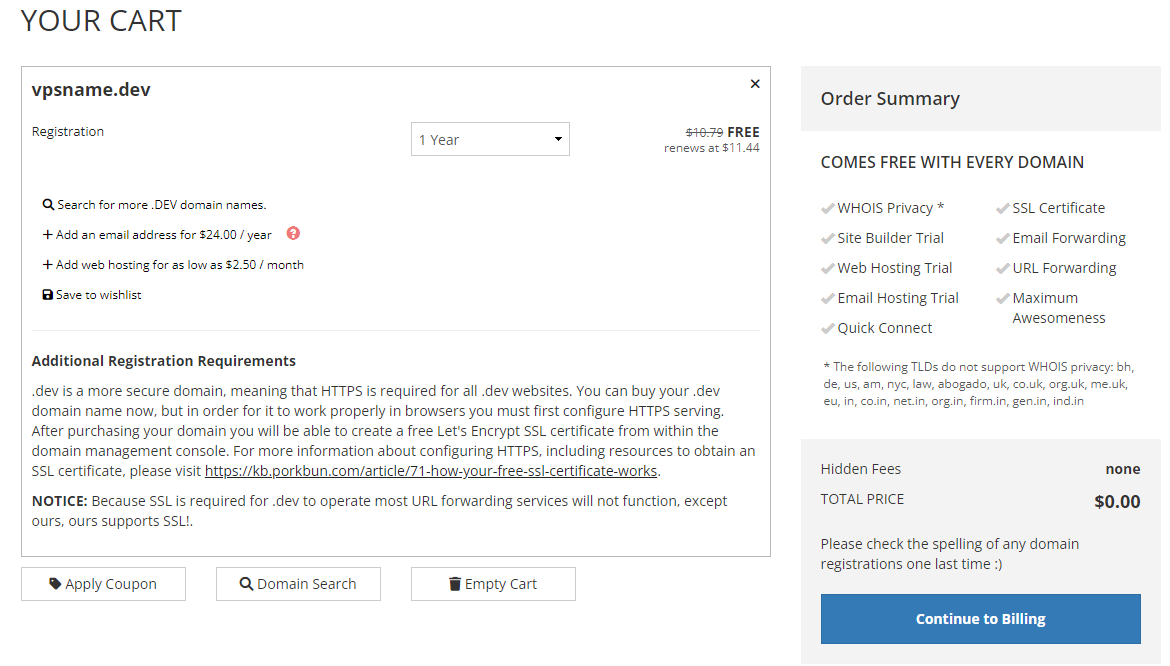Click the magnifier icon on Domain Search button

pos(246,584)
